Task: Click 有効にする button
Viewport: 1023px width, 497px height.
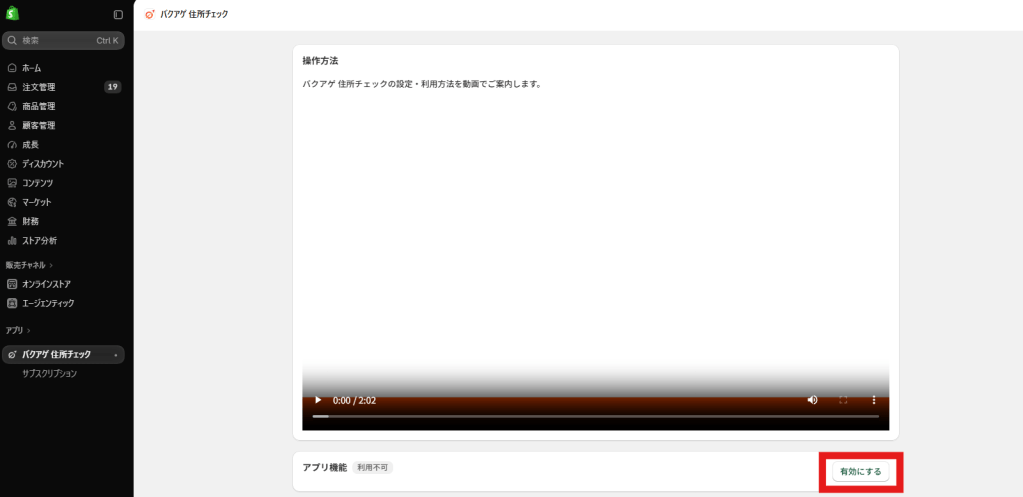Action: pyautogui.click(x=861, y=471)
